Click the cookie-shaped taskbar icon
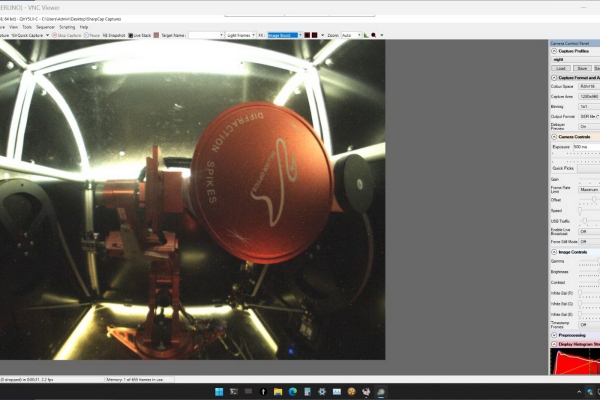The height and width of the screenshot is (400, 600). [351, 392]
